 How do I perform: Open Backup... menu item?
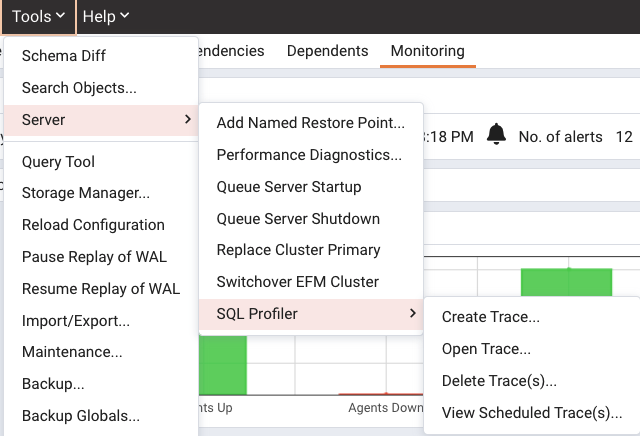pos(101,384)
